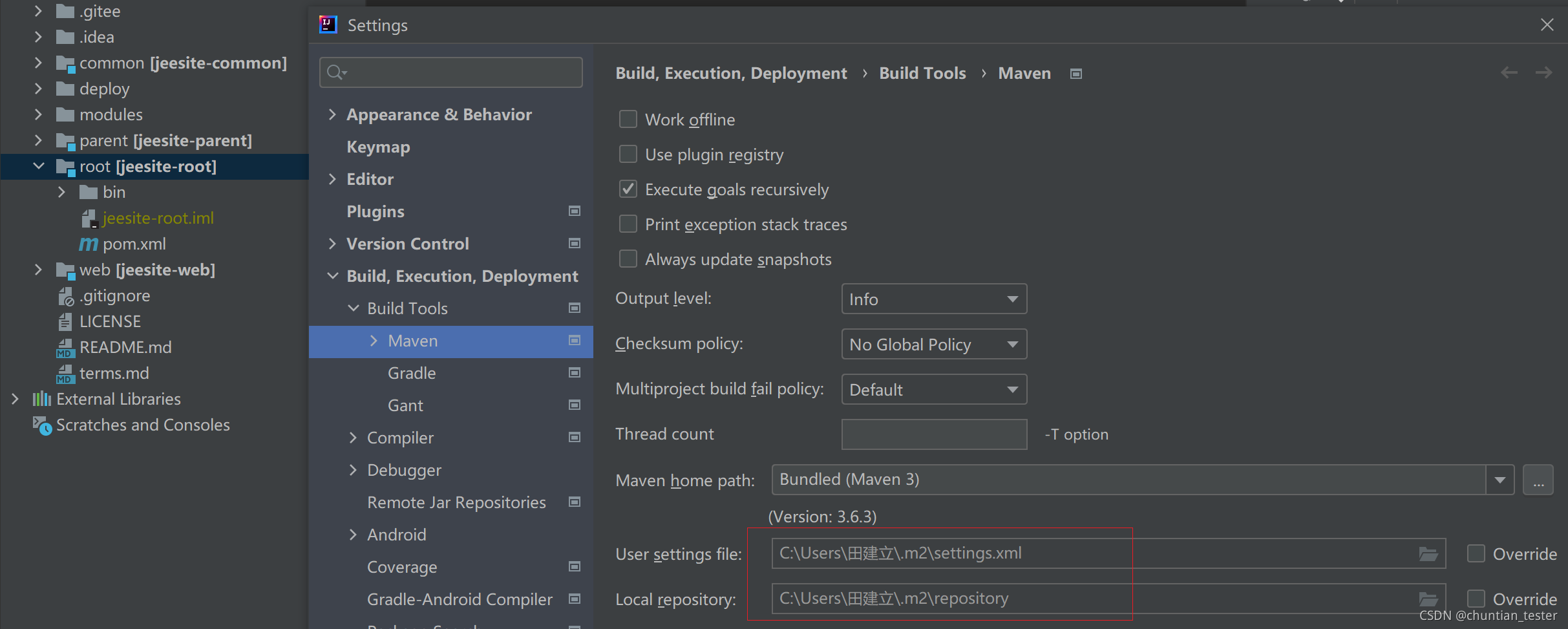The width and height of the screenshot is (1568, 629).
Task: Enable Use plugin registry checkbox
Action: (x=628, y=154)
